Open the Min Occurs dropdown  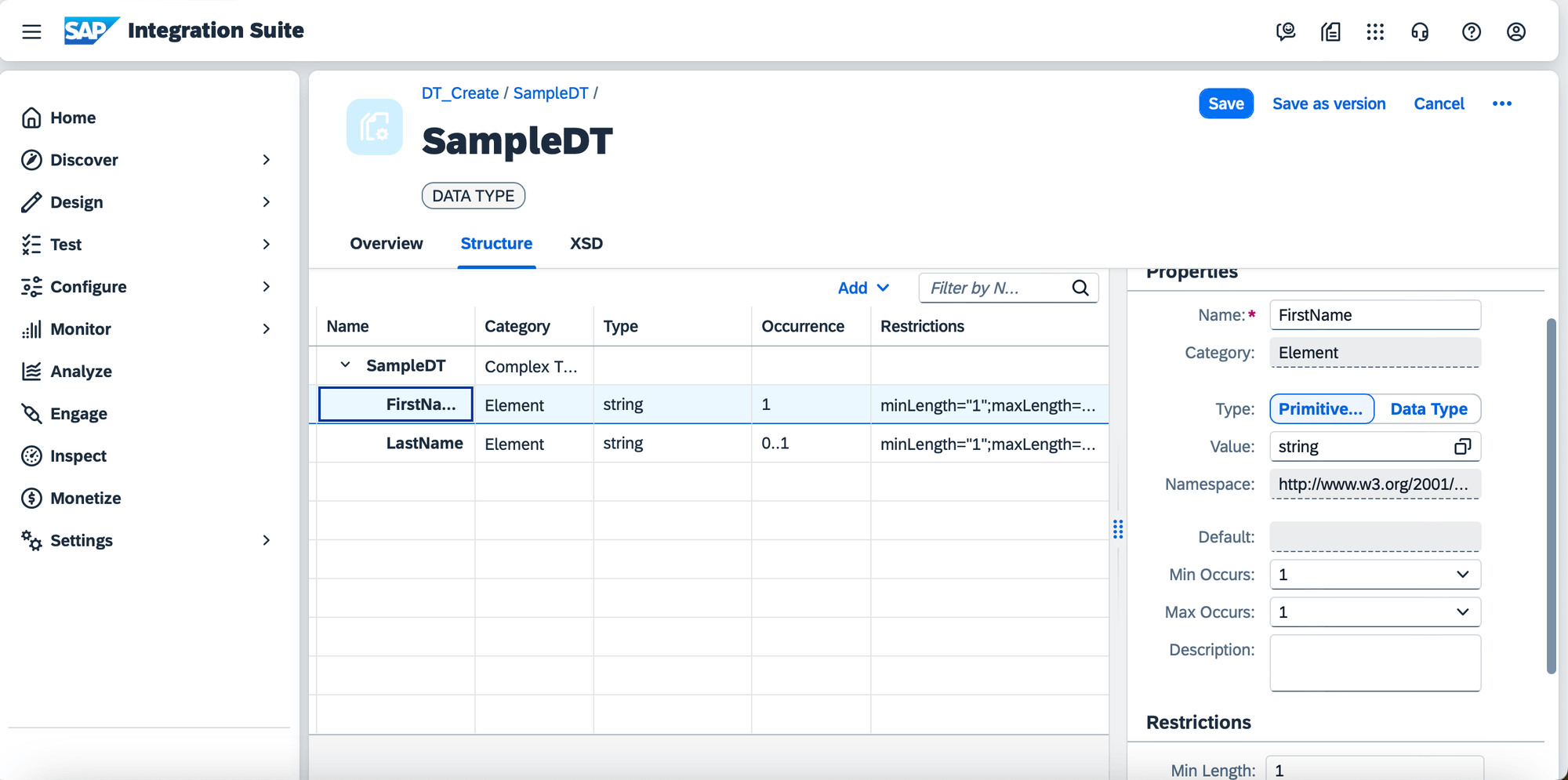1462,575
